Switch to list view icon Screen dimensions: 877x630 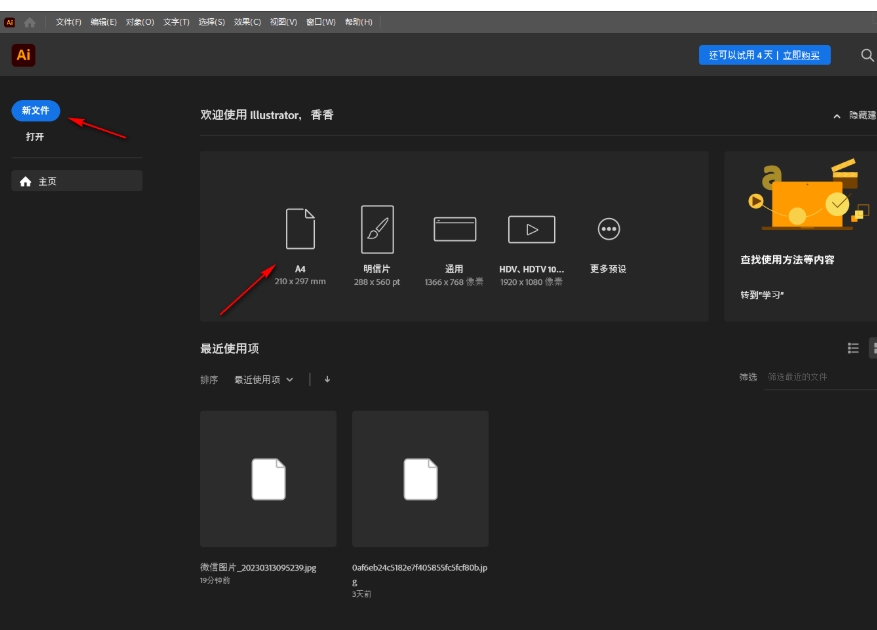[853, 348]
